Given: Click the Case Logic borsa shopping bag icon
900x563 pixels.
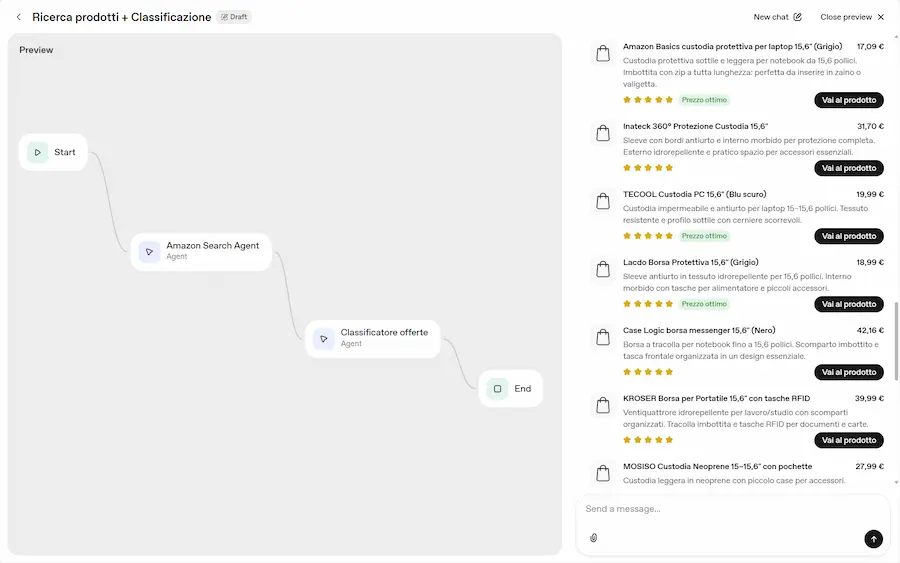Looking at the screenshot, I should tap(603, 338).
